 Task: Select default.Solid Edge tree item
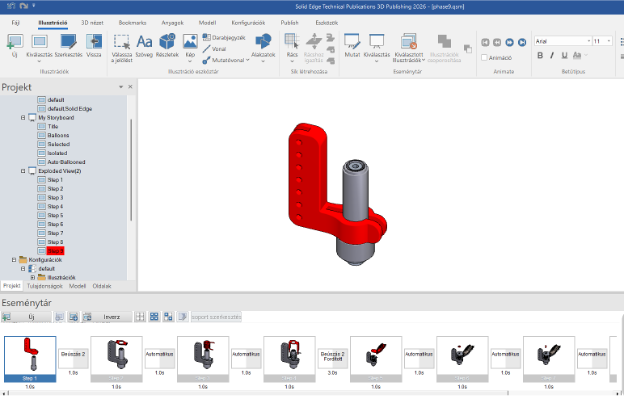pos(70,109)
